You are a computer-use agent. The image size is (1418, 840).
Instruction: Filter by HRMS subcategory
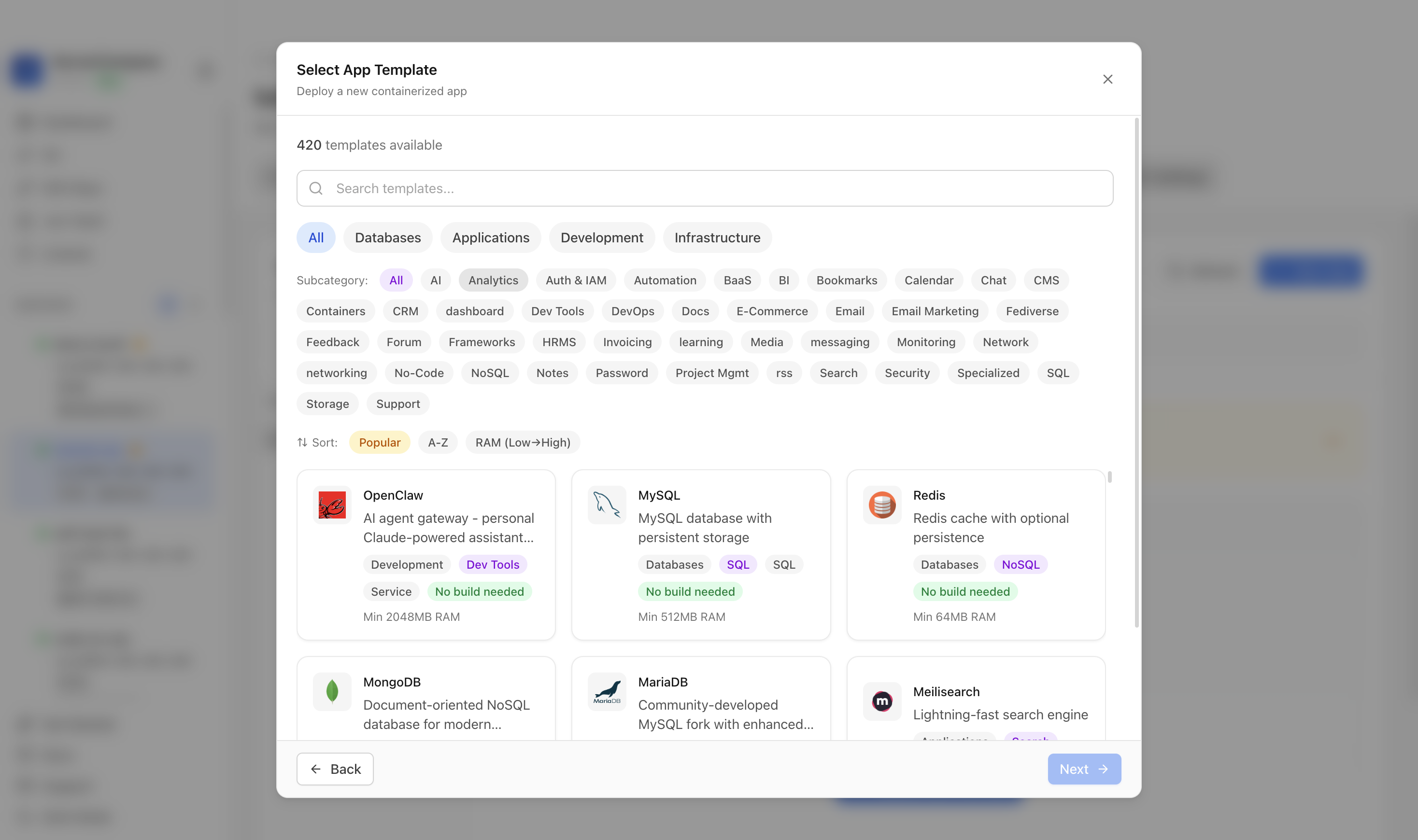coord(559,342)
